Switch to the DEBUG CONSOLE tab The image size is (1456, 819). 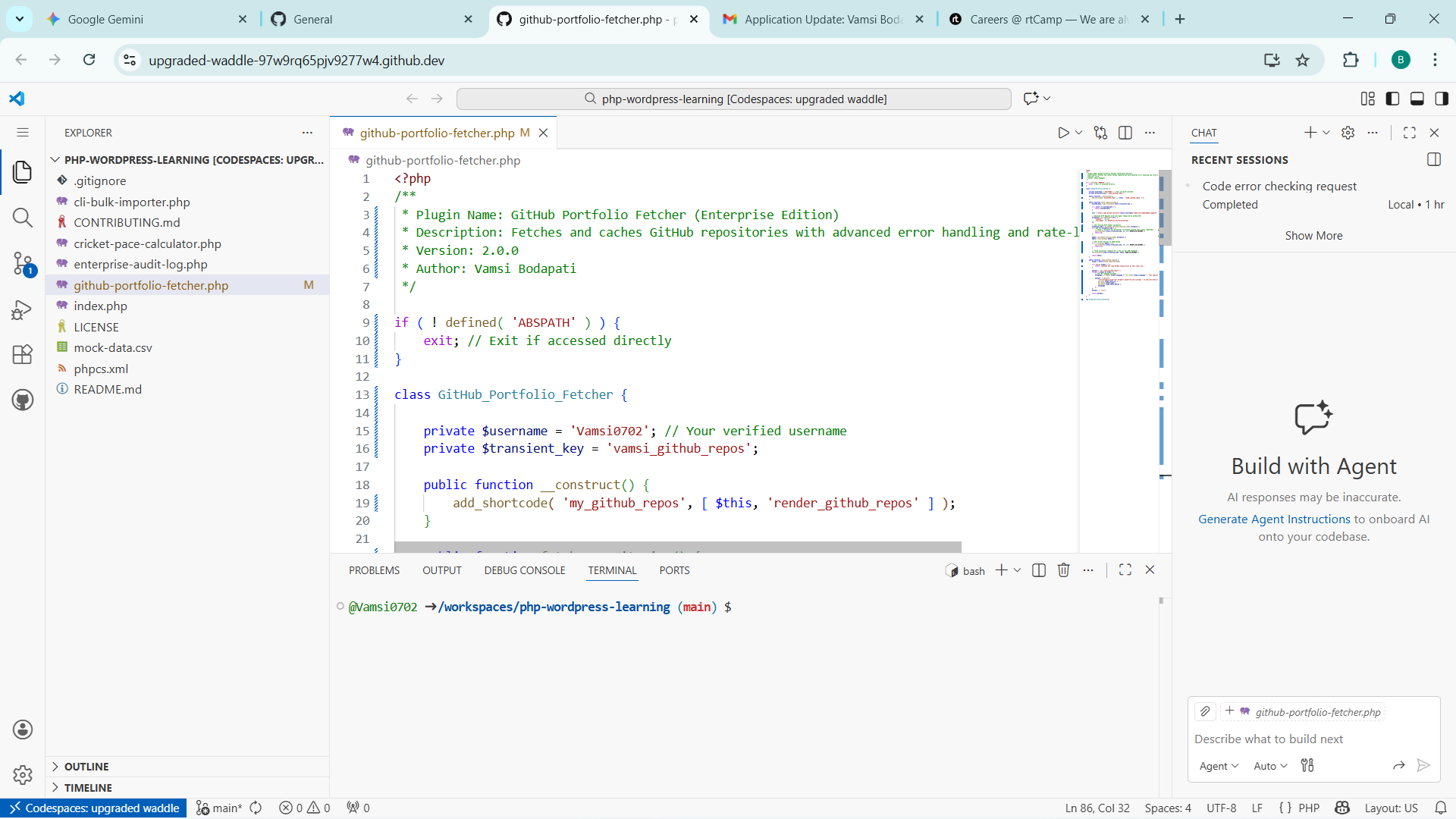point(524,570)
